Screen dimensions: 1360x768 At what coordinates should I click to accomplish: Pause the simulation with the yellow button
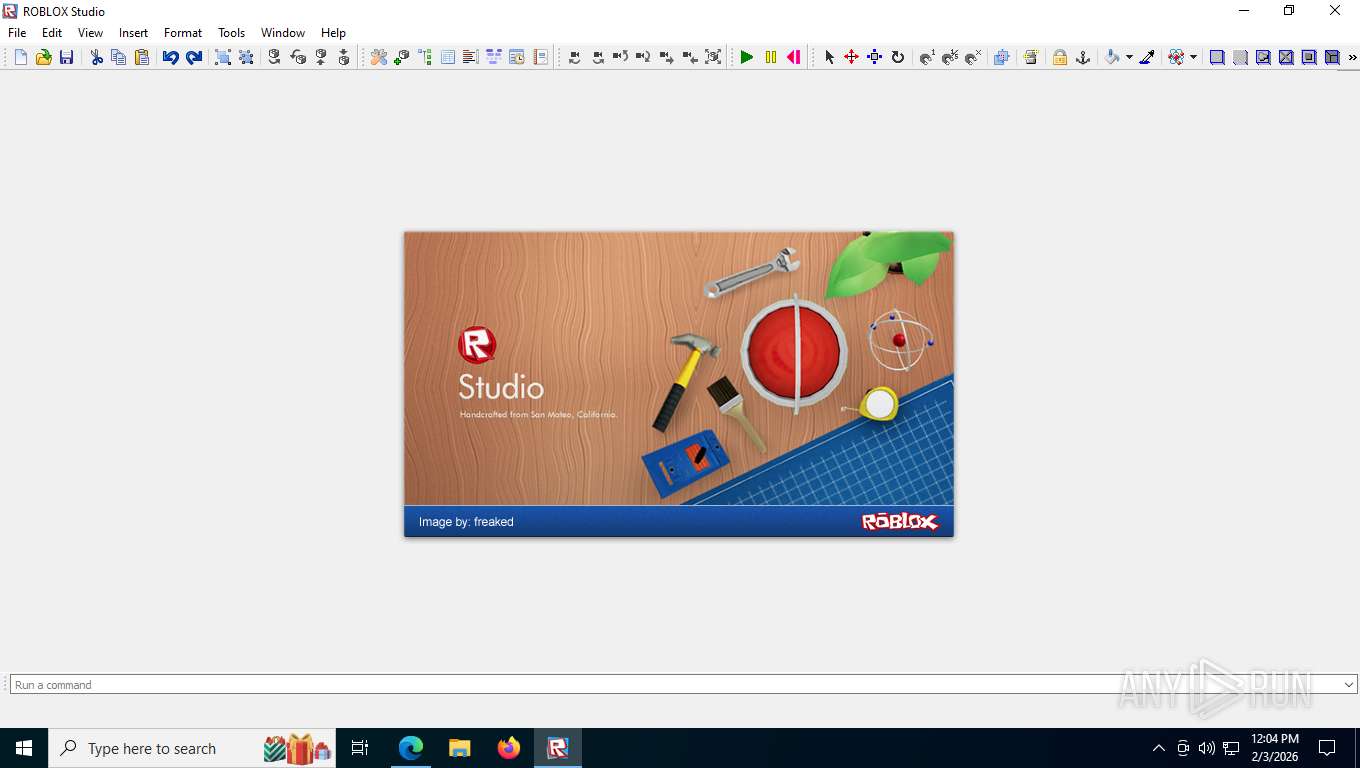pyautogui.click(x=771, y=57)
